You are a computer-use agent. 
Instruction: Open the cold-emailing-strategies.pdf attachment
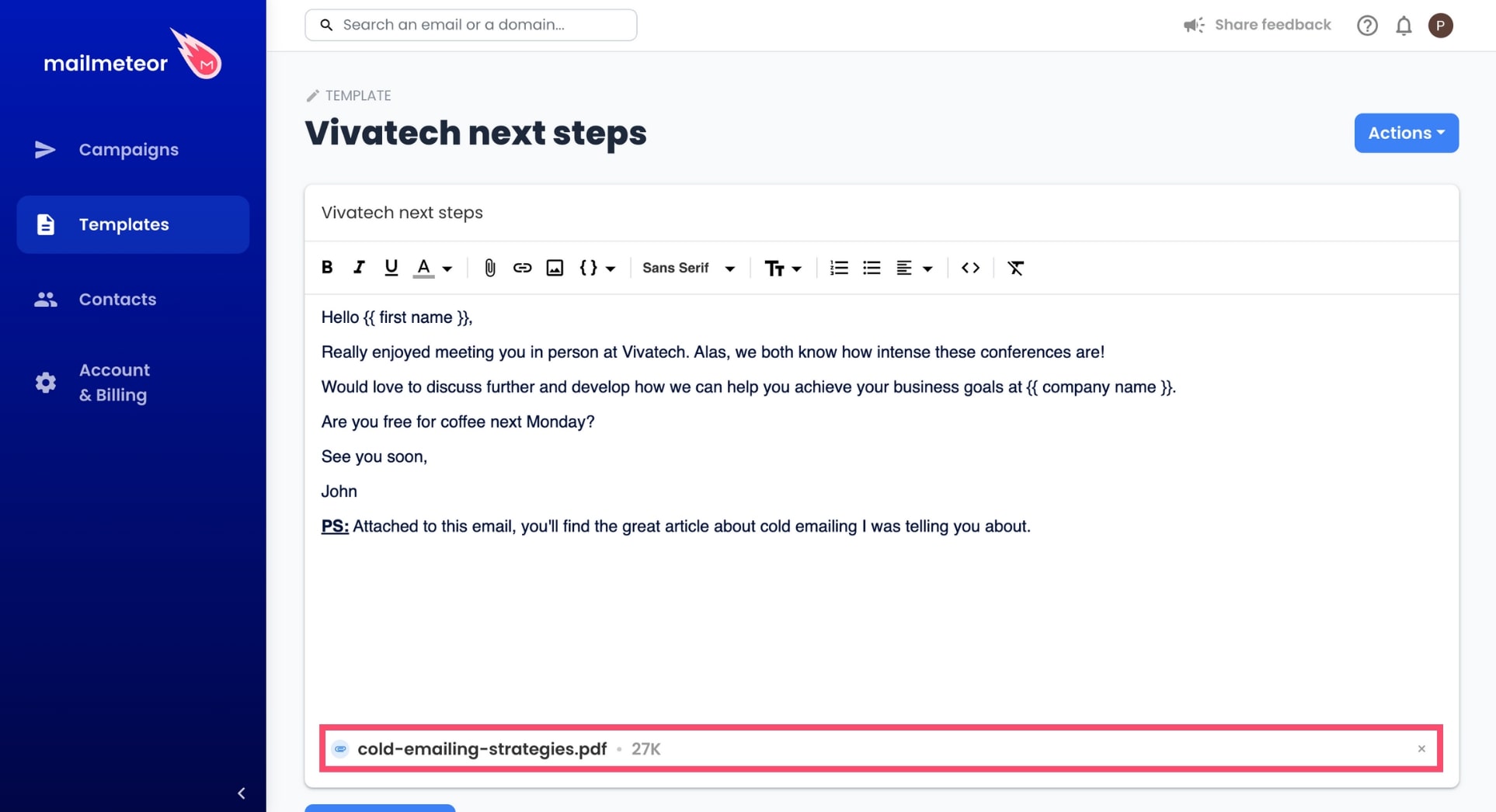482,749
